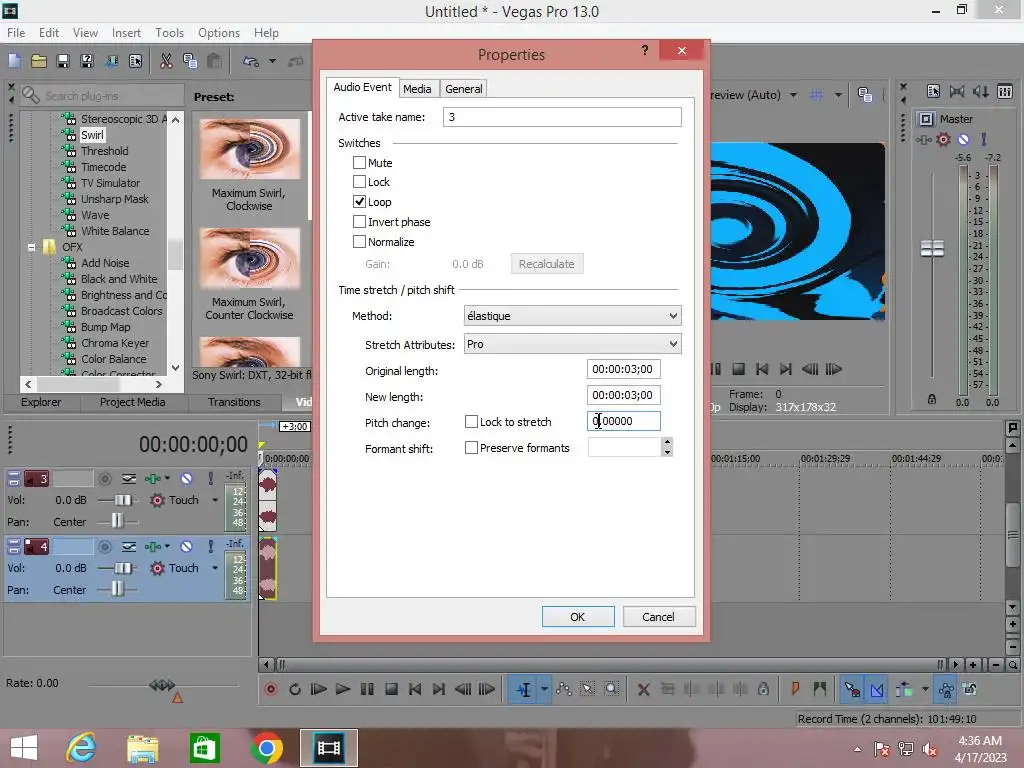The width and height of the screenshot is (1024, 768).
Task: Click Cancel in Properties dialog
Action: 658,616
